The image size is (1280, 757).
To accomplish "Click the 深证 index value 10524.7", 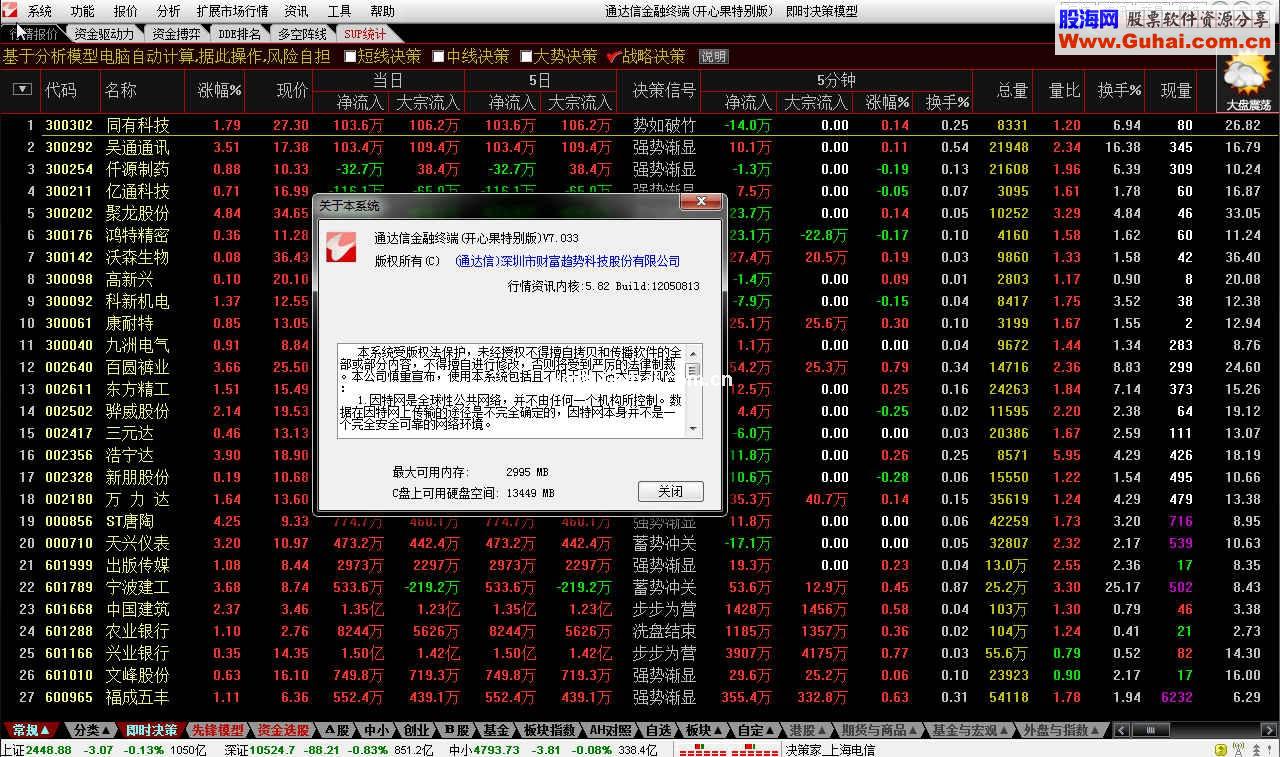I will click(273, 750).
